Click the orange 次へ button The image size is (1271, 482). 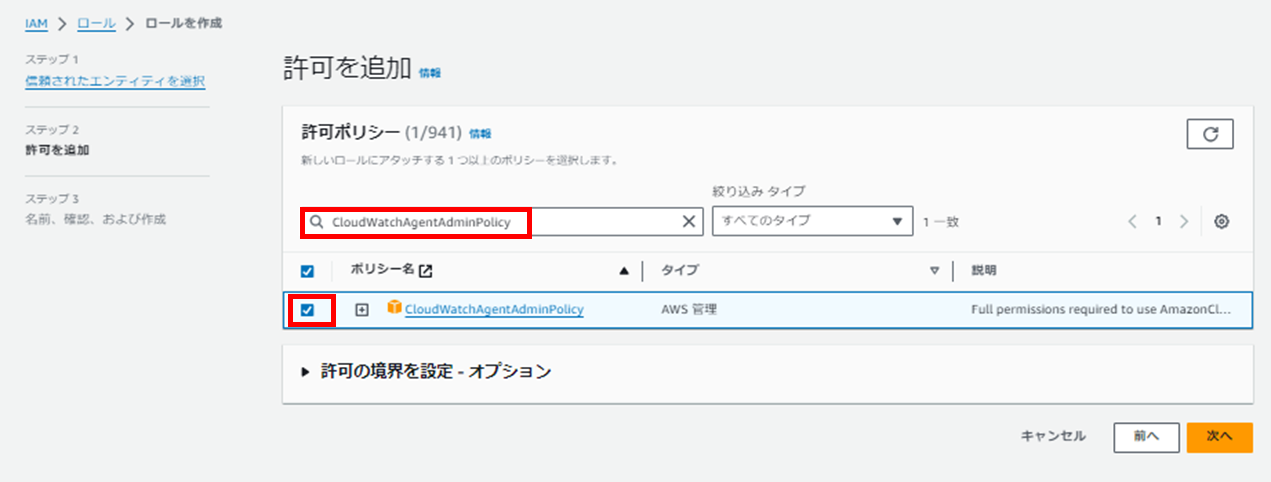pyautogui.click(x=1220, y=437)
